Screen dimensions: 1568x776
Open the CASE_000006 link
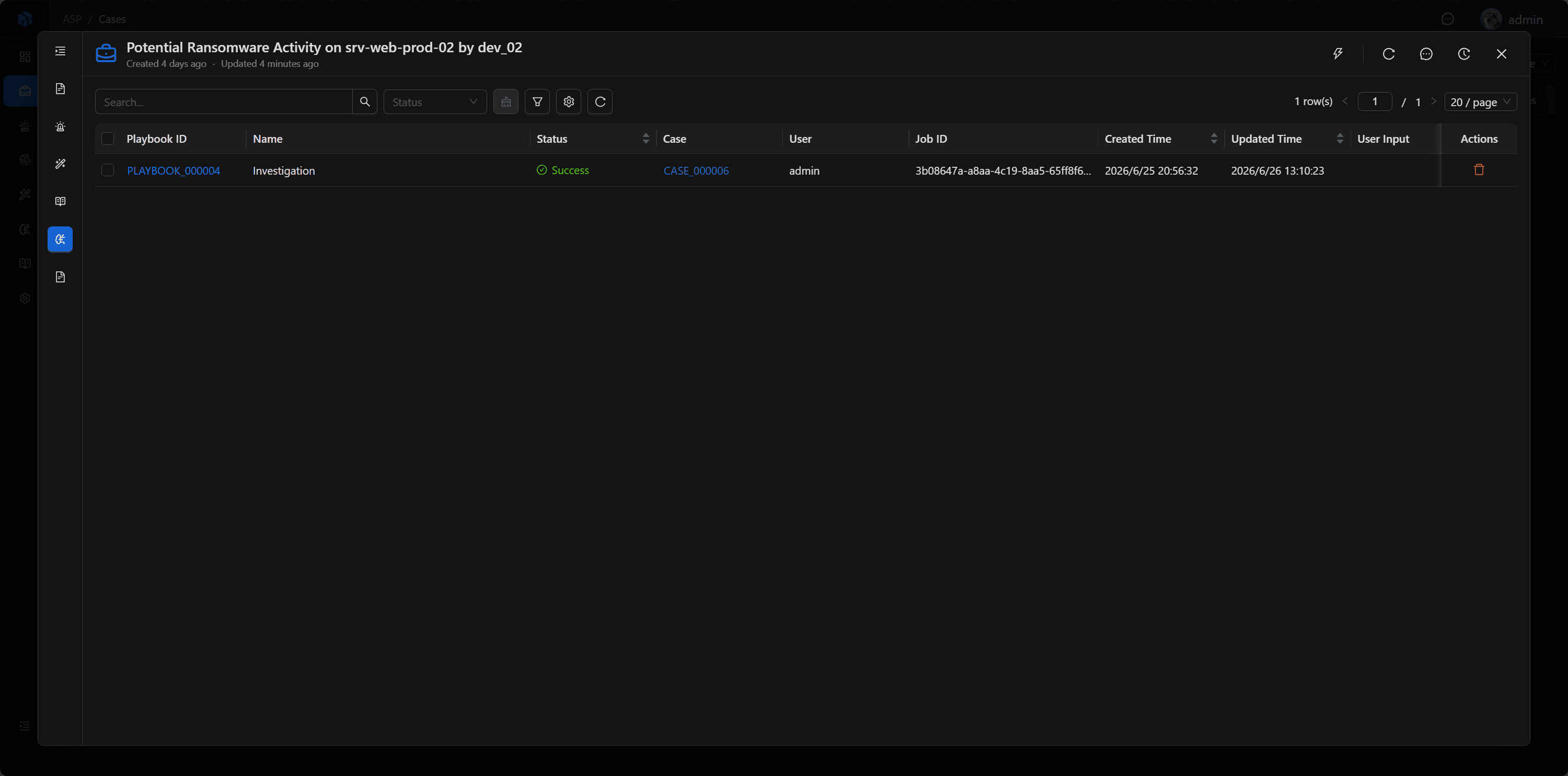[x=696, y=171]
